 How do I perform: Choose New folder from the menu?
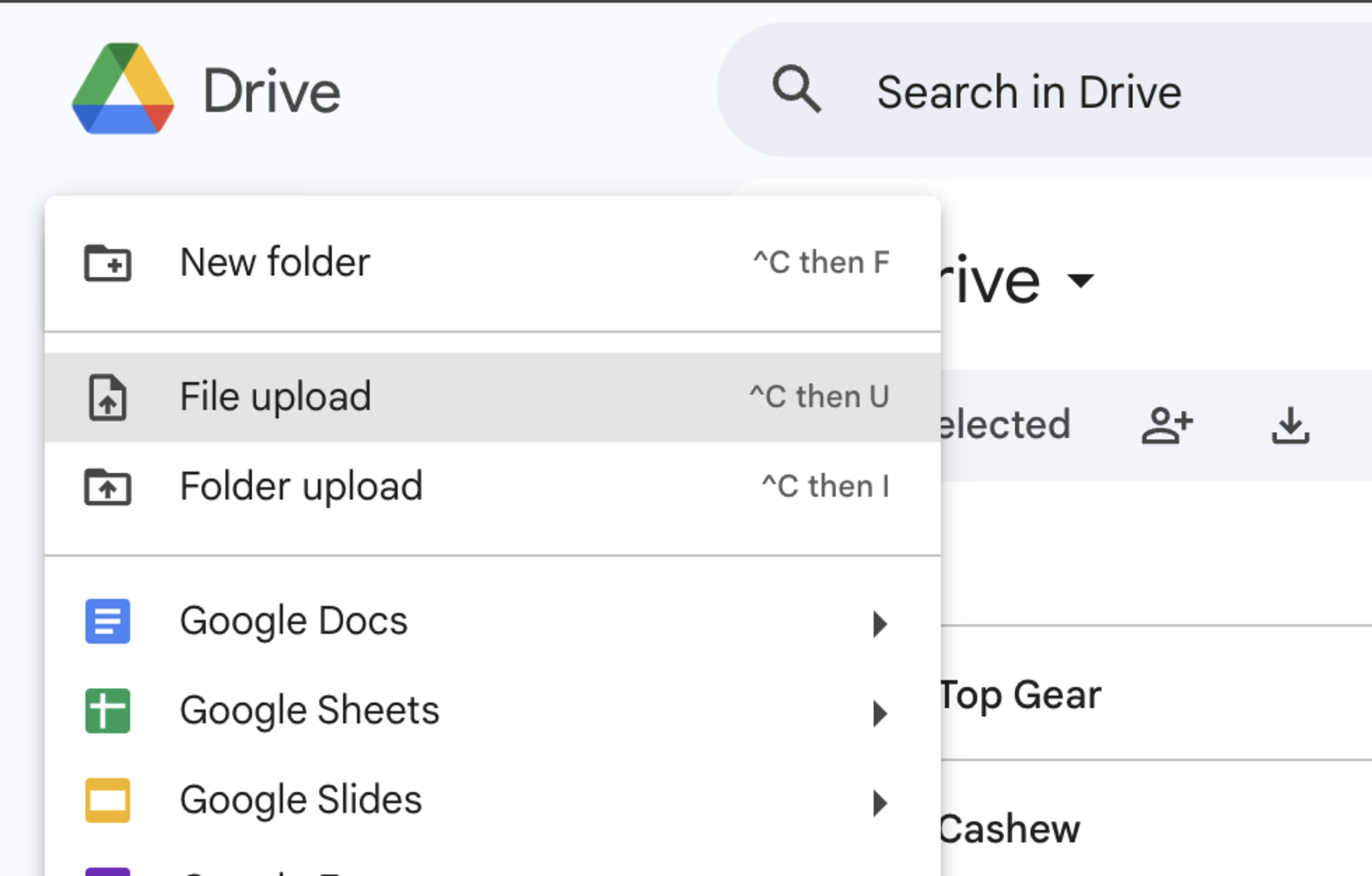(274, 263)
